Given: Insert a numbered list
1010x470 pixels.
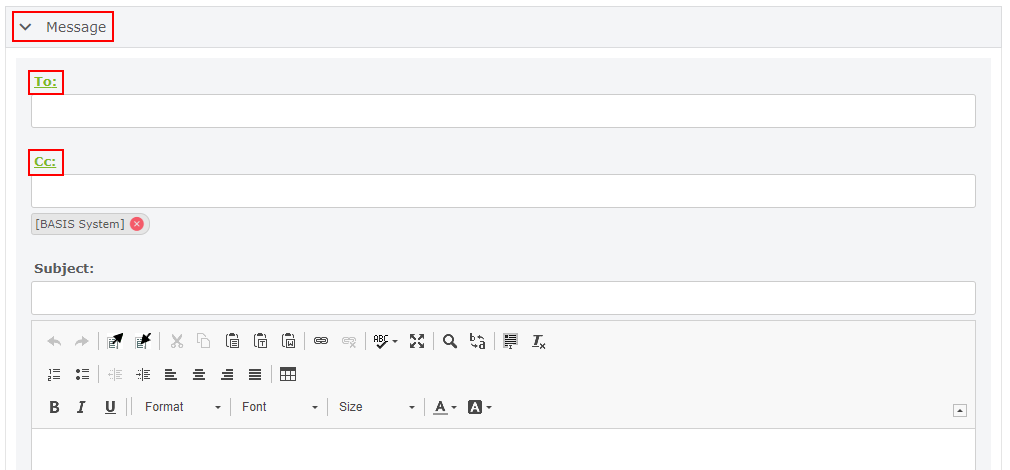Looking at the screenshot, I should pos(54,374).
